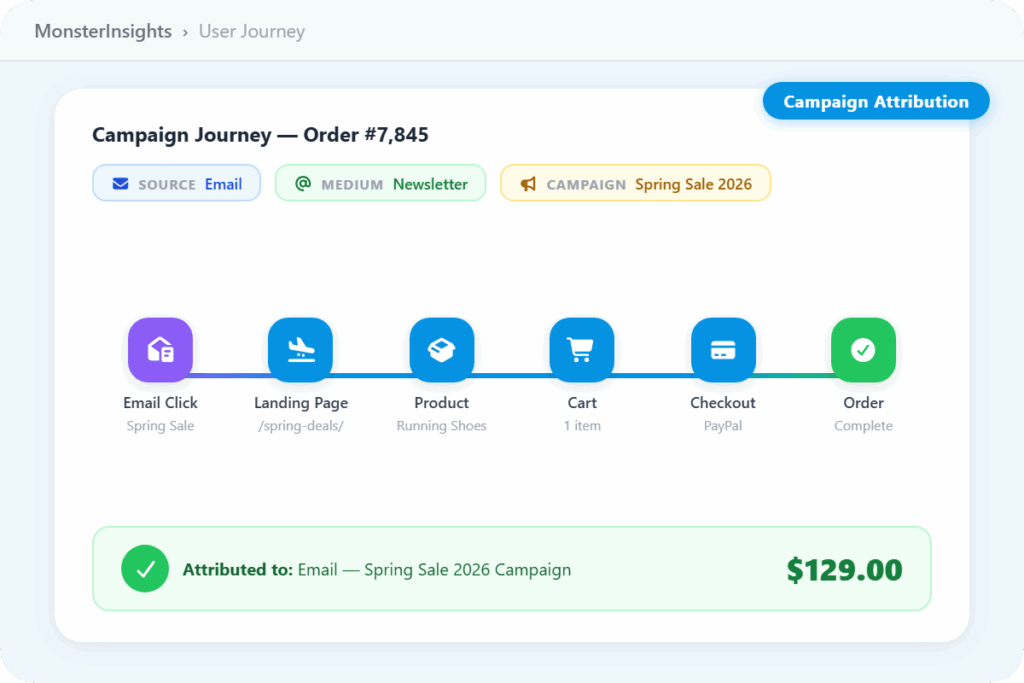Select the green Order Complete icon
The width and height of the screenshot is (1024, 683).
[x=863, y=350]
